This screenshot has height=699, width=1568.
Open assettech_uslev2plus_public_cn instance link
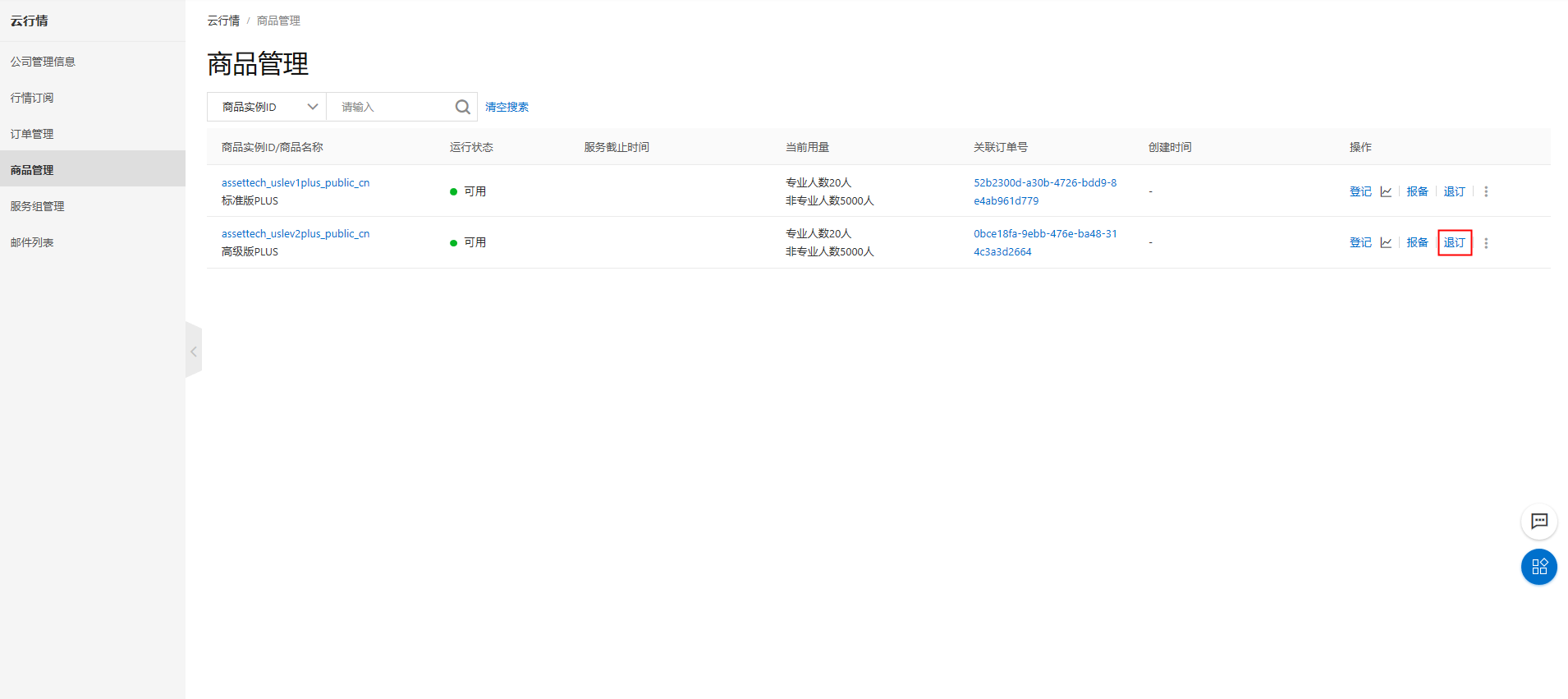click(296, 233)
